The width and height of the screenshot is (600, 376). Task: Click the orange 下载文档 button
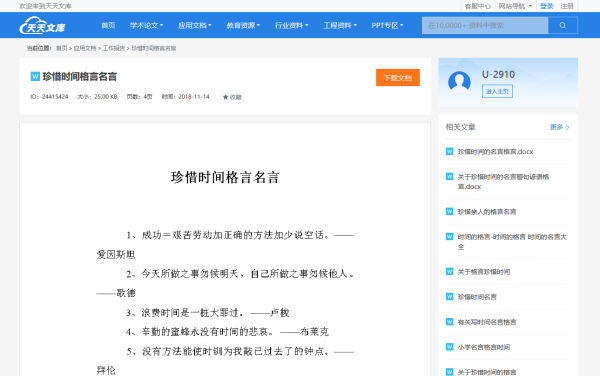[398, 78]
